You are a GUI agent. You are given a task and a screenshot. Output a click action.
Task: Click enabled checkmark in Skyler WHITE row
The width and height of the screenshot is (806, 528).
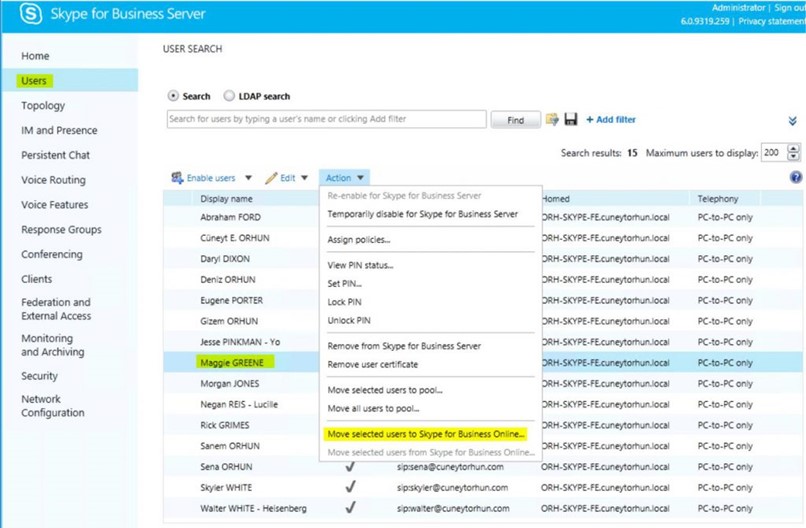click(x=351, y=486)
